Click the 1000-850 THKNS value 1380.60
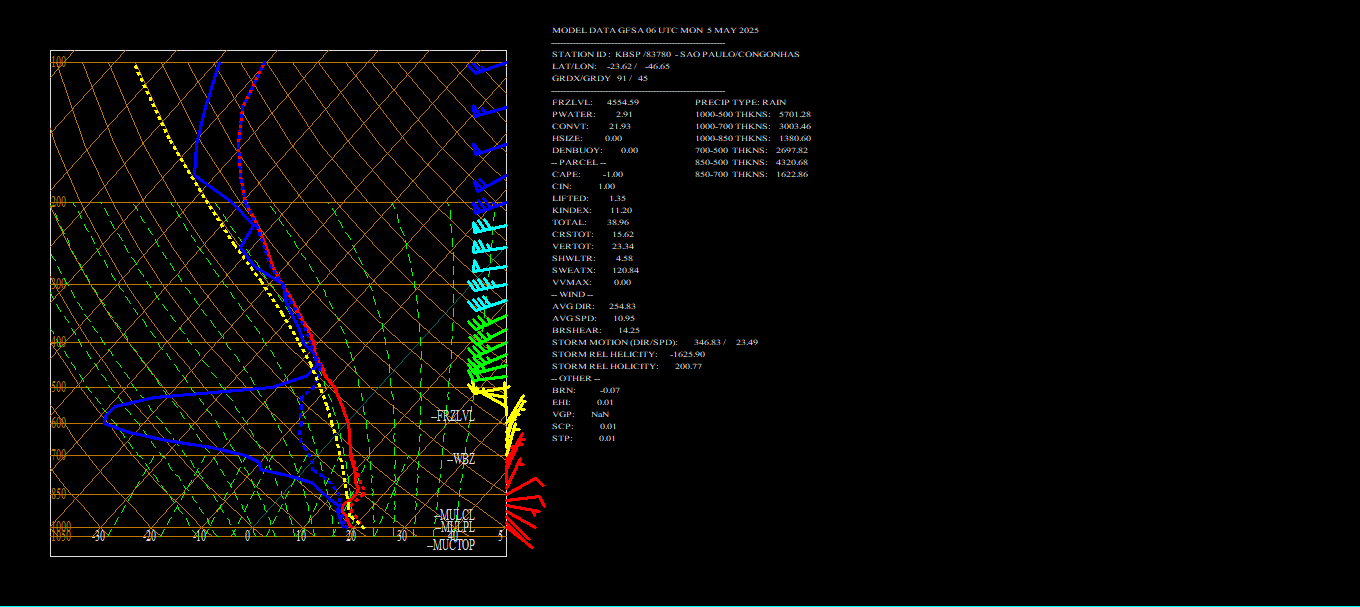Viewport: 1360px width, 607px height. (795, 138)
